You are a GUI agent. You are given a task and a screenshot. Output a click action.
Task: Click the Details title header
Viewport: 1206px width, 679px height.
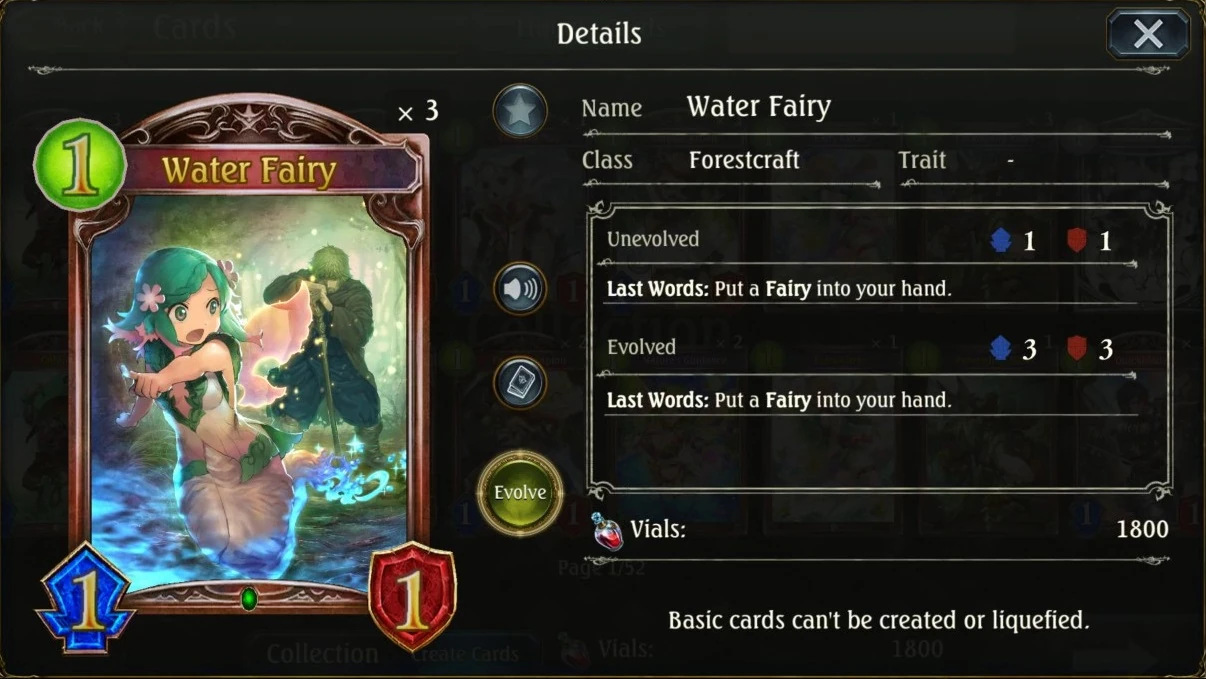(599, 33)
